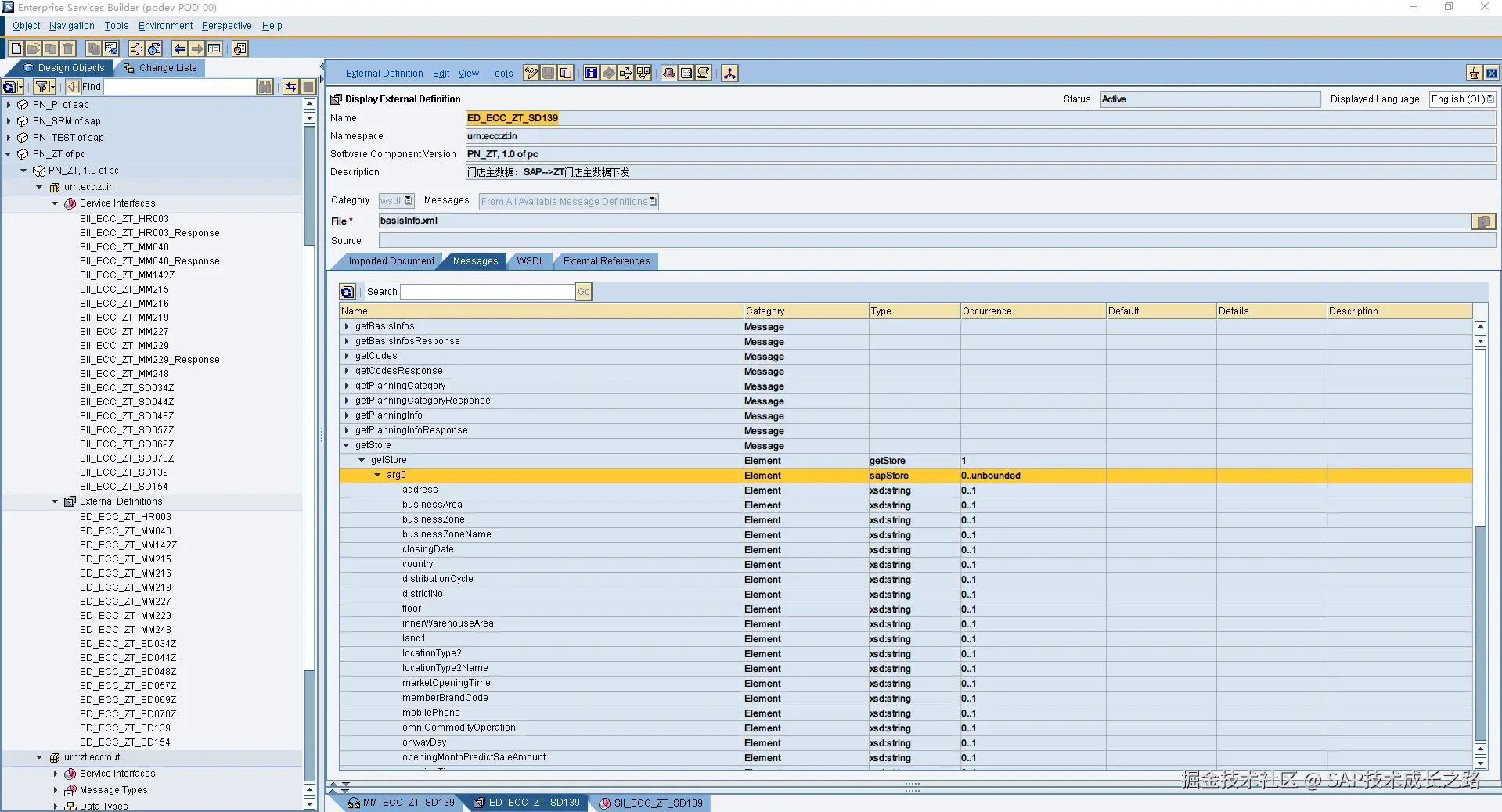Select ED_ECC_ZT_SD154 in the tree
Image resolution: width=1502 pixels, height=812 pixels.
tap(125, 742)
